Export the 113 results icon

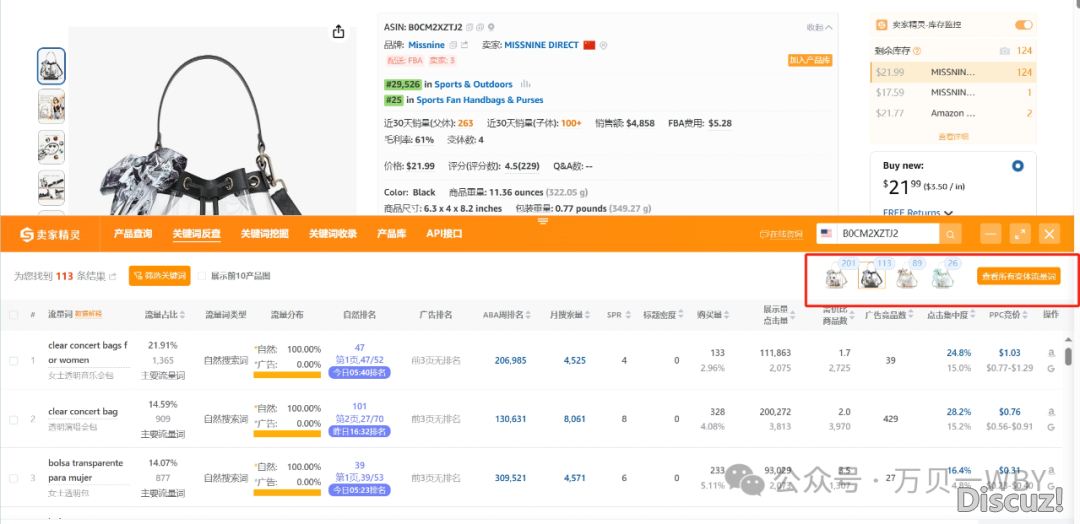(113, 276)
